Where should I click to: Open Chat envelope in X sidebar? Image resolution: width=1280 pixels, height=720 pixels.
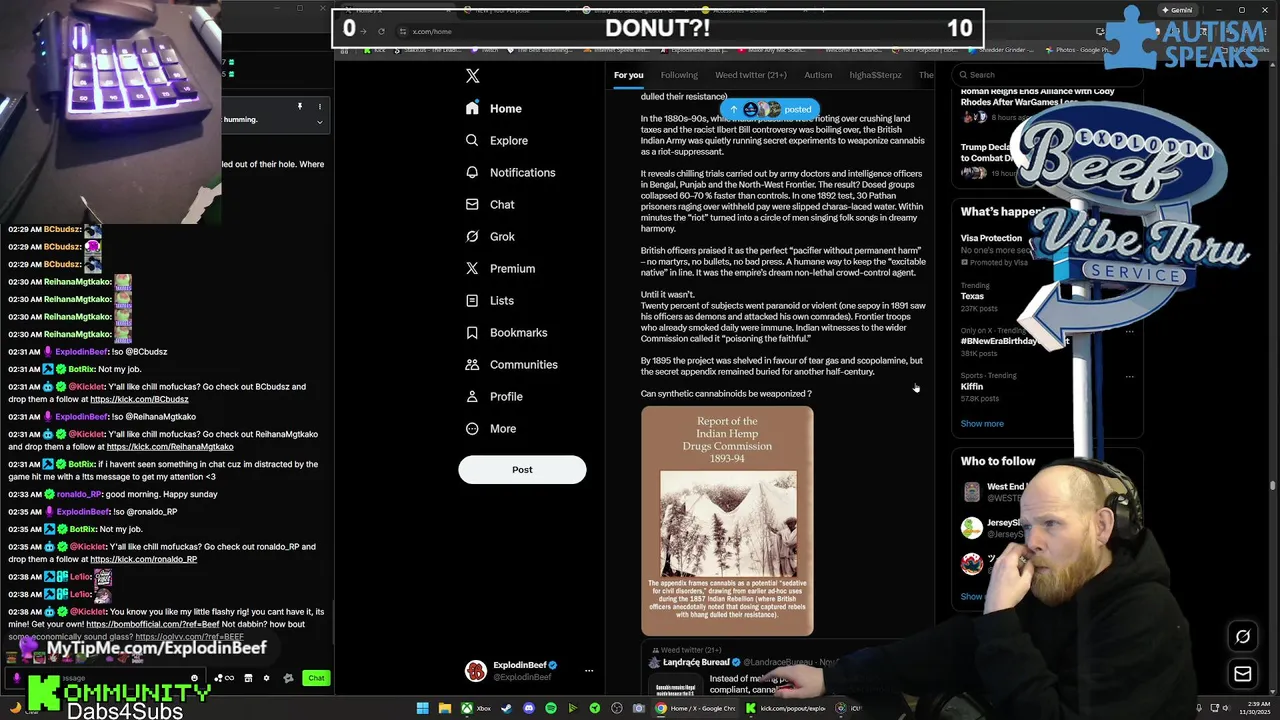click(x=490, y=204)
